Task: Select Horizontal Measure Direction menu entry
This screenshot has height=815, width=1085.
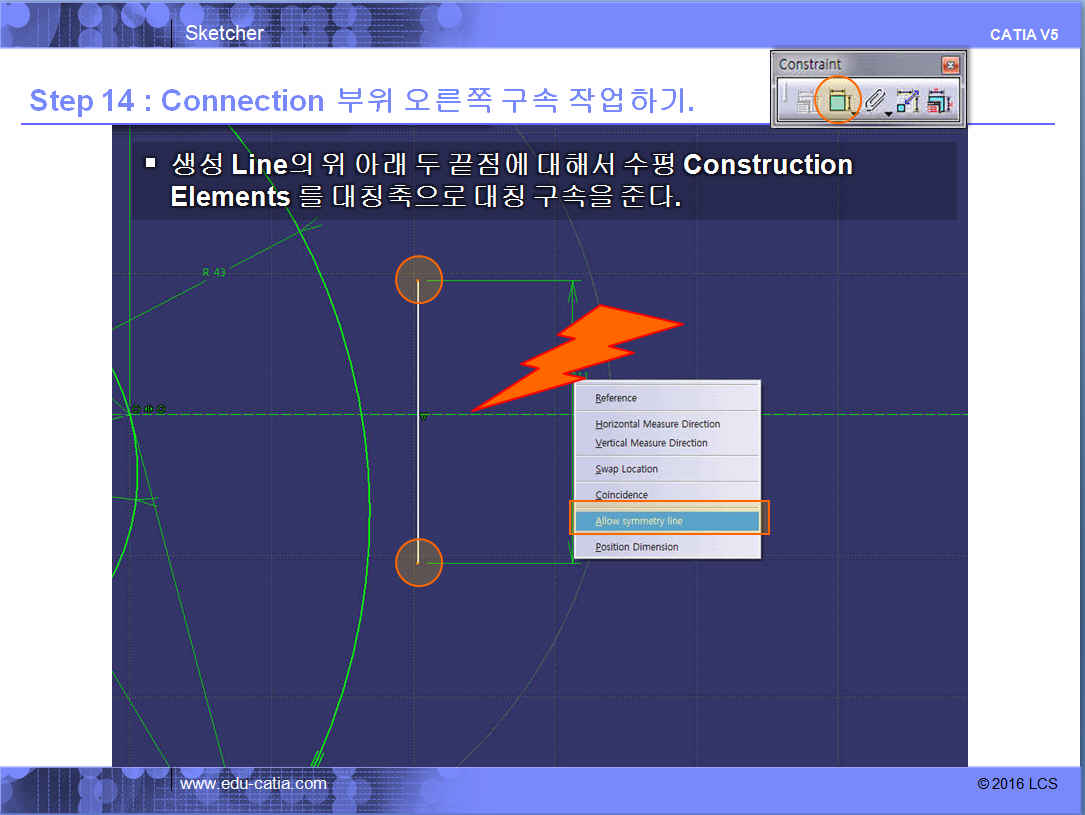Action: 657,424
